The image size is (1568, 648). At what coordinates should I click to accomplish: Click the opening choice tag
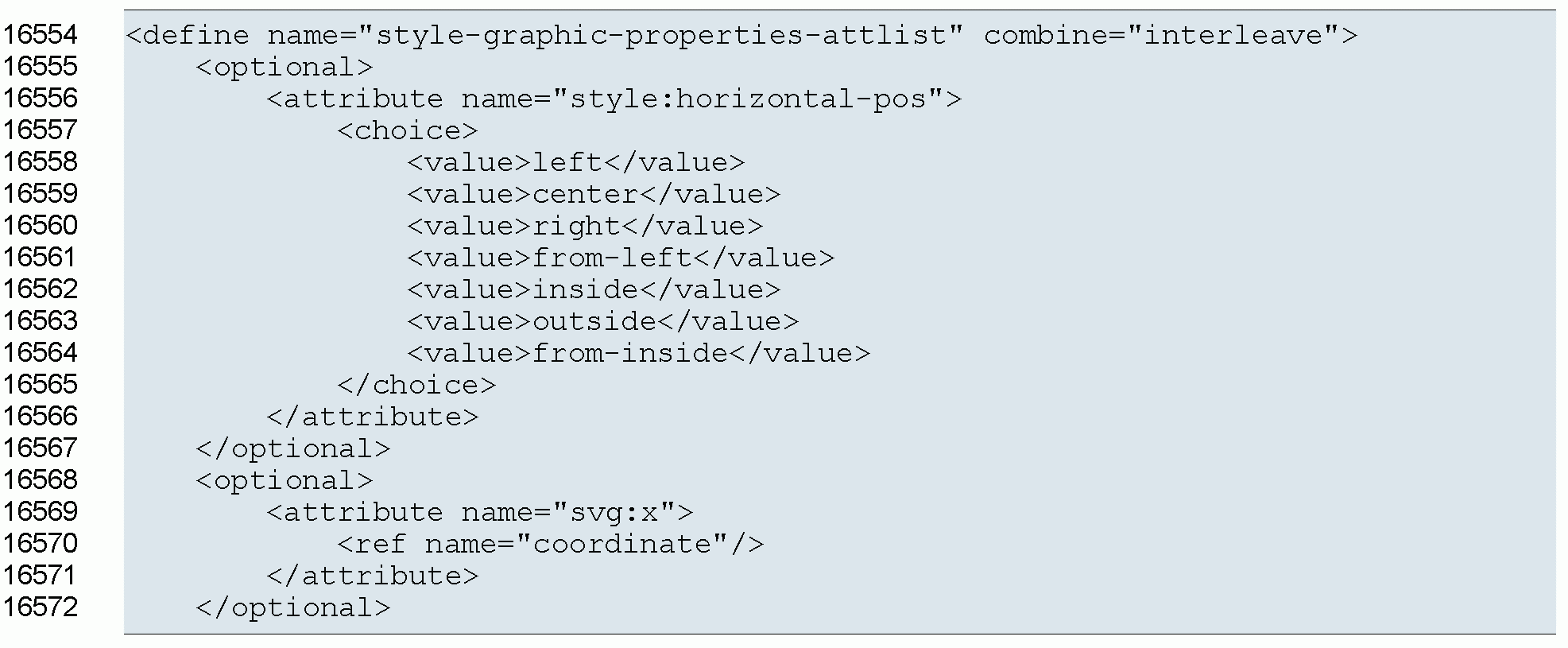pyautogui.click(x=408, y=131)
